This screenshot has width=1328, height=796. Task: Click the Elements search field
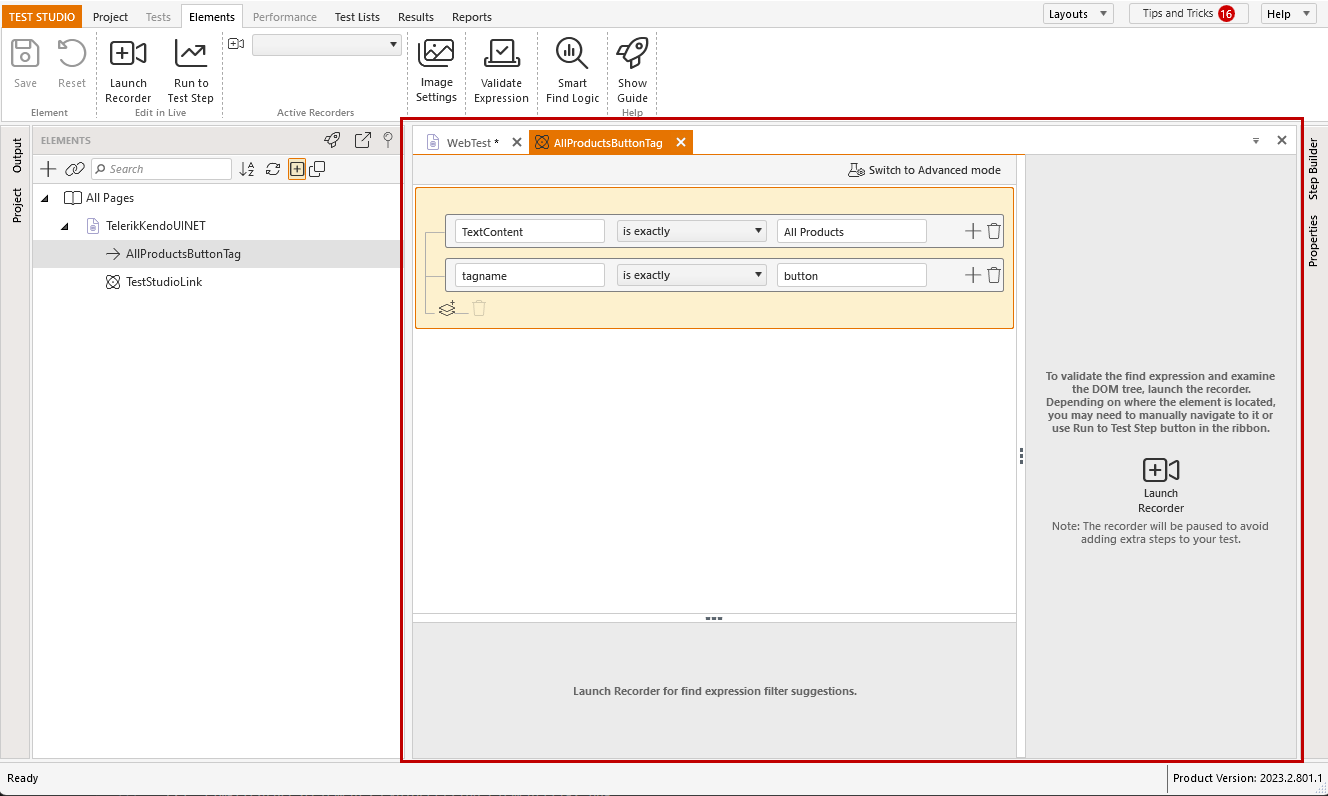tap(161, 169)
